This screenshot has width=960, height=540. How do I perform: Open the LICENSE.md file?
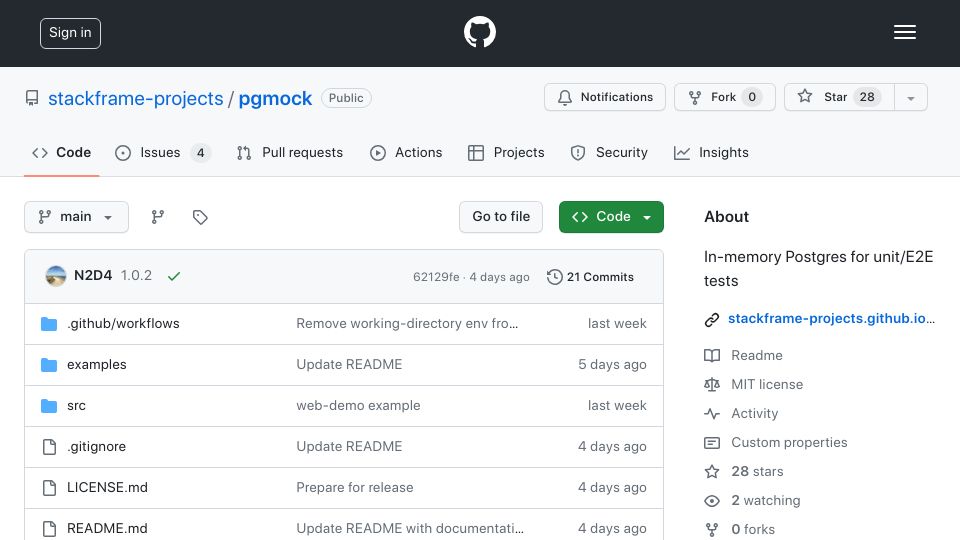107,487
